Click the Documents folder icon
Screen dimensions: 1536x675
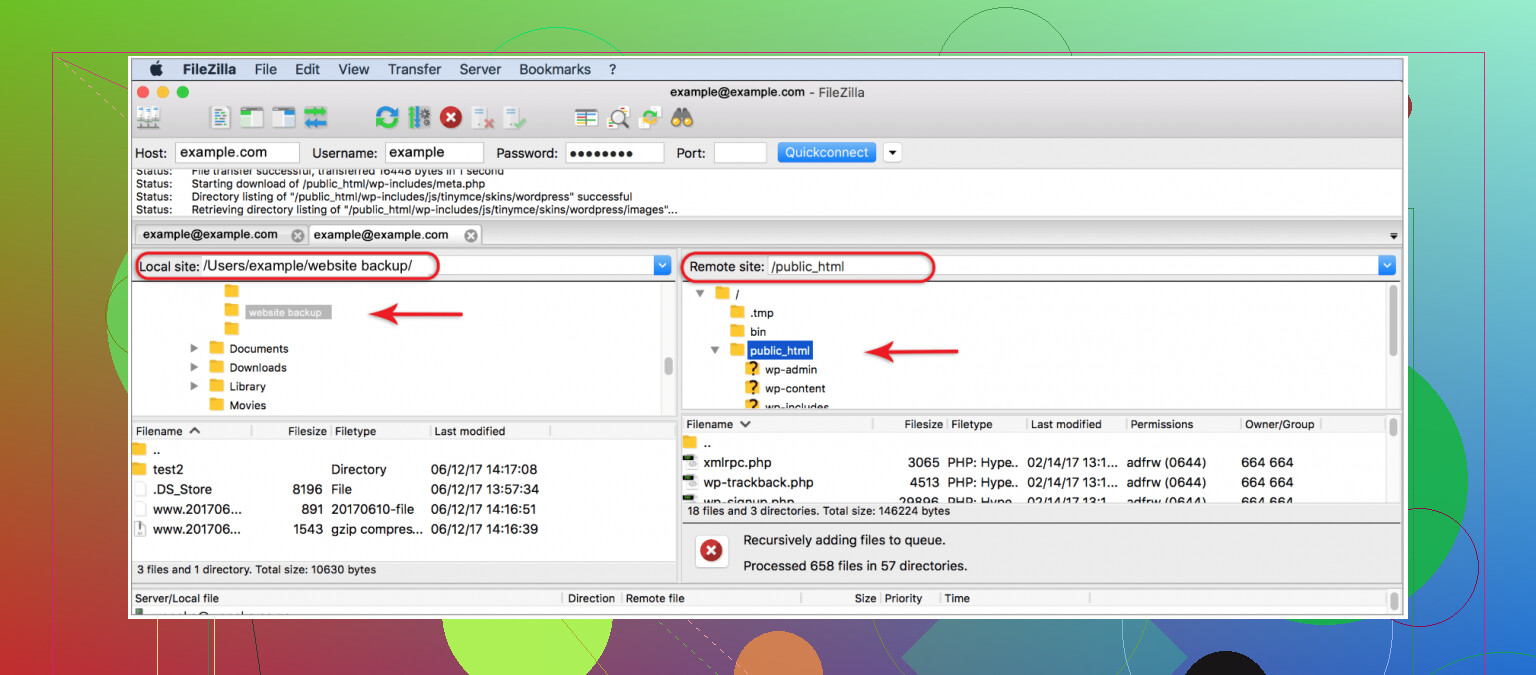(x=216, y=348)
